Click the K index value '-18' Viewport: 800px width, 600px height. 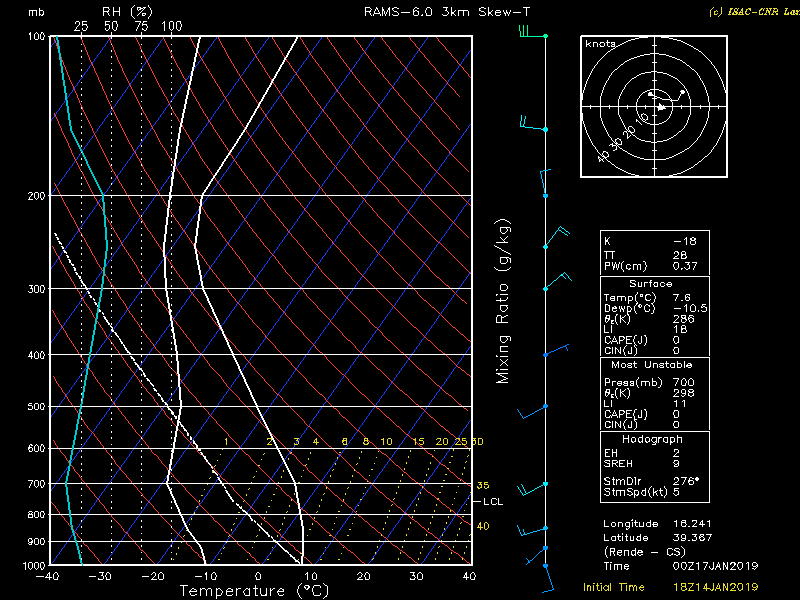(x=685, y=241)
